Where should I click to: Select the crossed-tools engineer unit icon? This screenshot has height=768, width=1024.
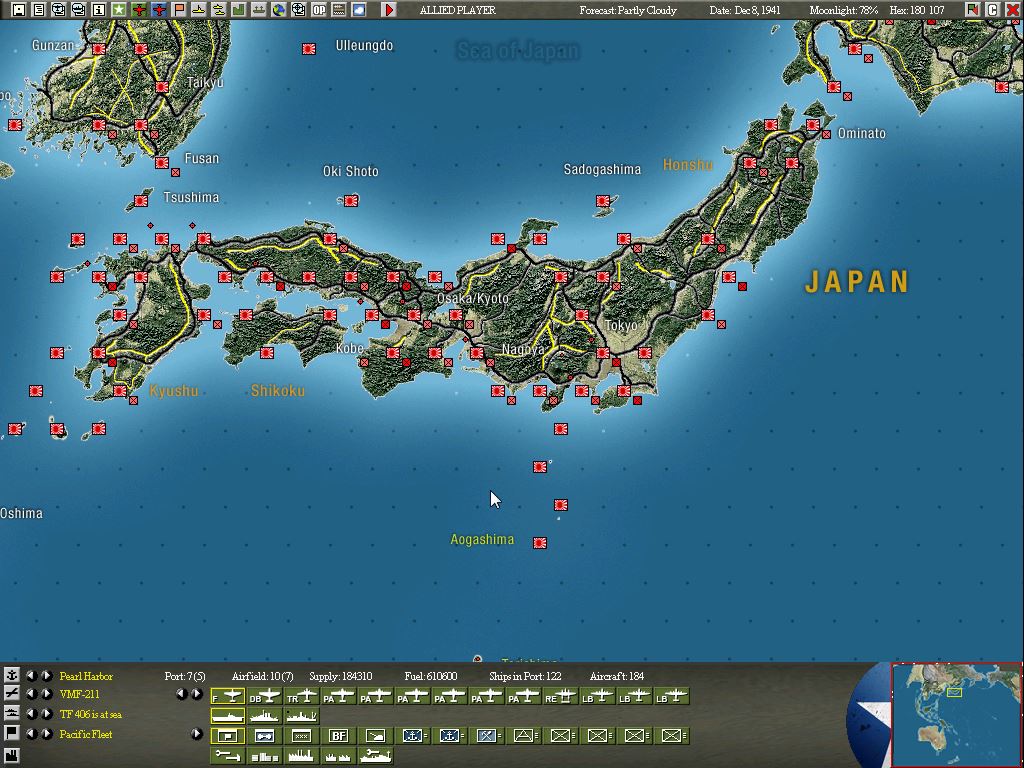point(487,736)
